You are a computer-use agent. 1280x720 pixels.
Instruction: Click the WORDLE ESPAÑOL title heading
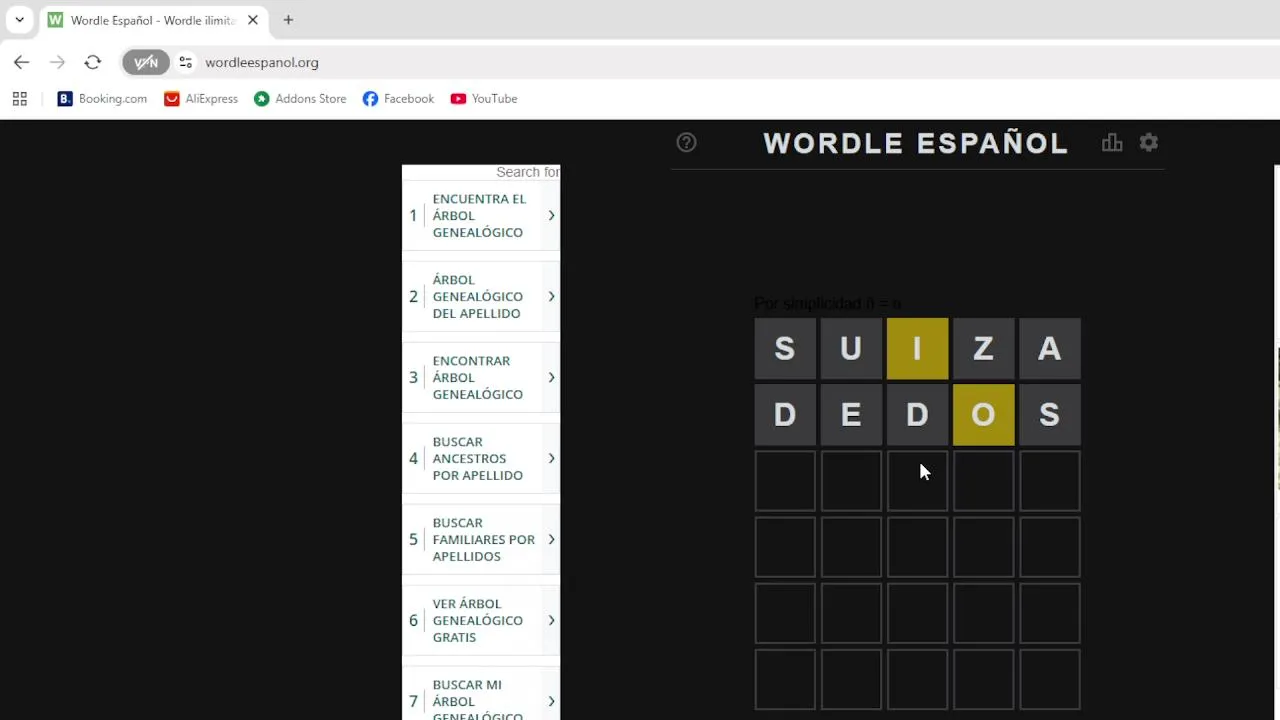pos(916,143)
